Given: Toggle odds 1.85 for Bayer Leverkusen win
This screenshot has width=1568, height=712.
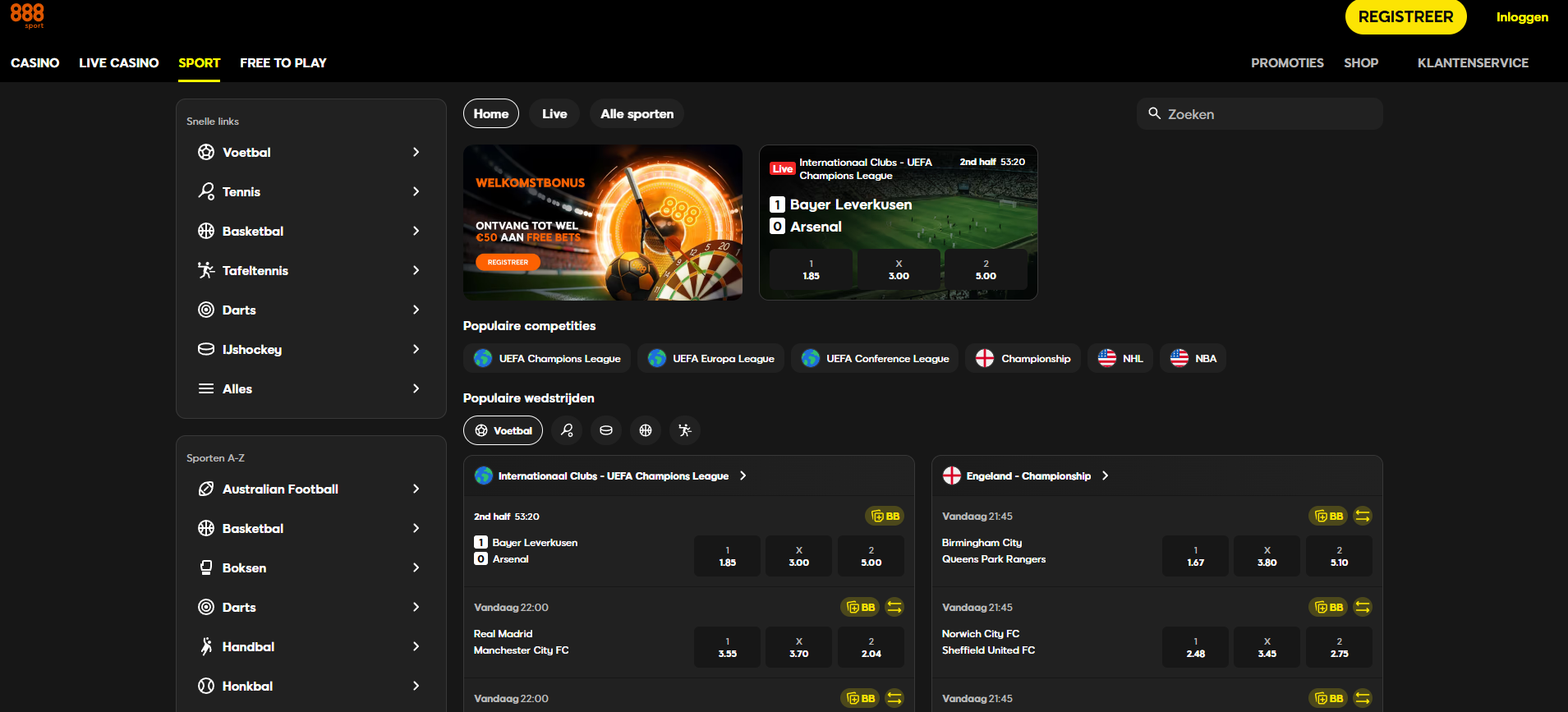Looking at the screenshot, I should (727, 556).
